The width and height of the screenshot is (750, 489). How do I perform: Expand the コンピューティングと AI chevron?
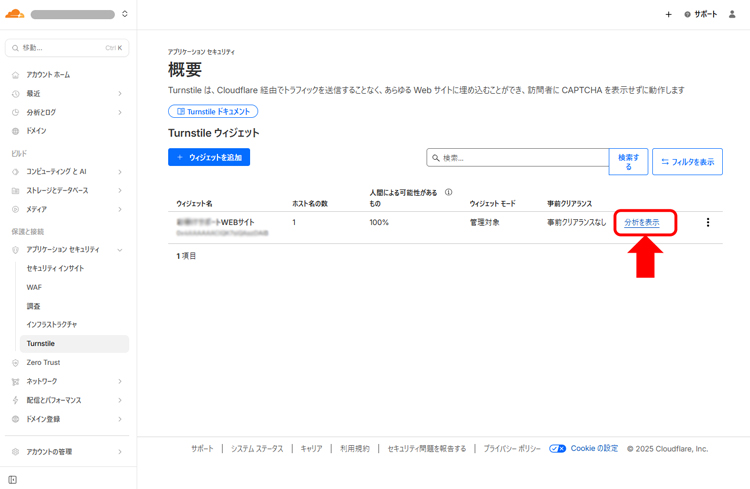(120, 171)
